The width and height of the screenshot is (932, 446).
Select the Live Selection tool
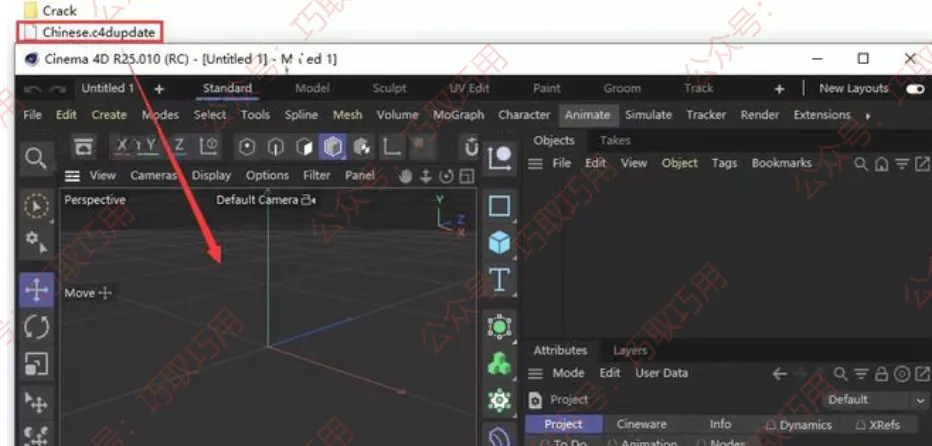point(36,206)
